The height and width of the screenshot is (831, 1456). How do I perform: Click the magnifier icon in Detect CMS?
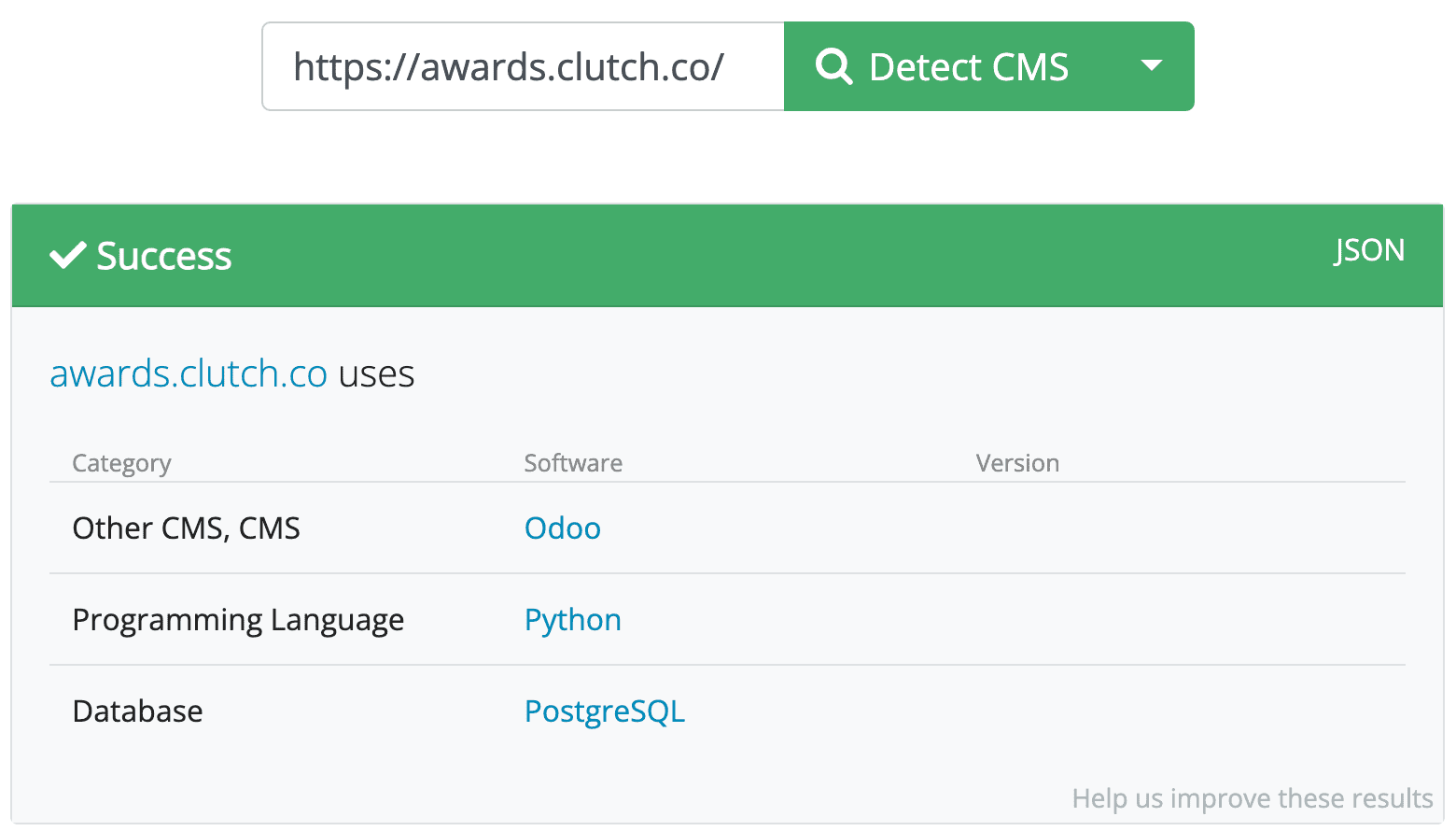833,66
